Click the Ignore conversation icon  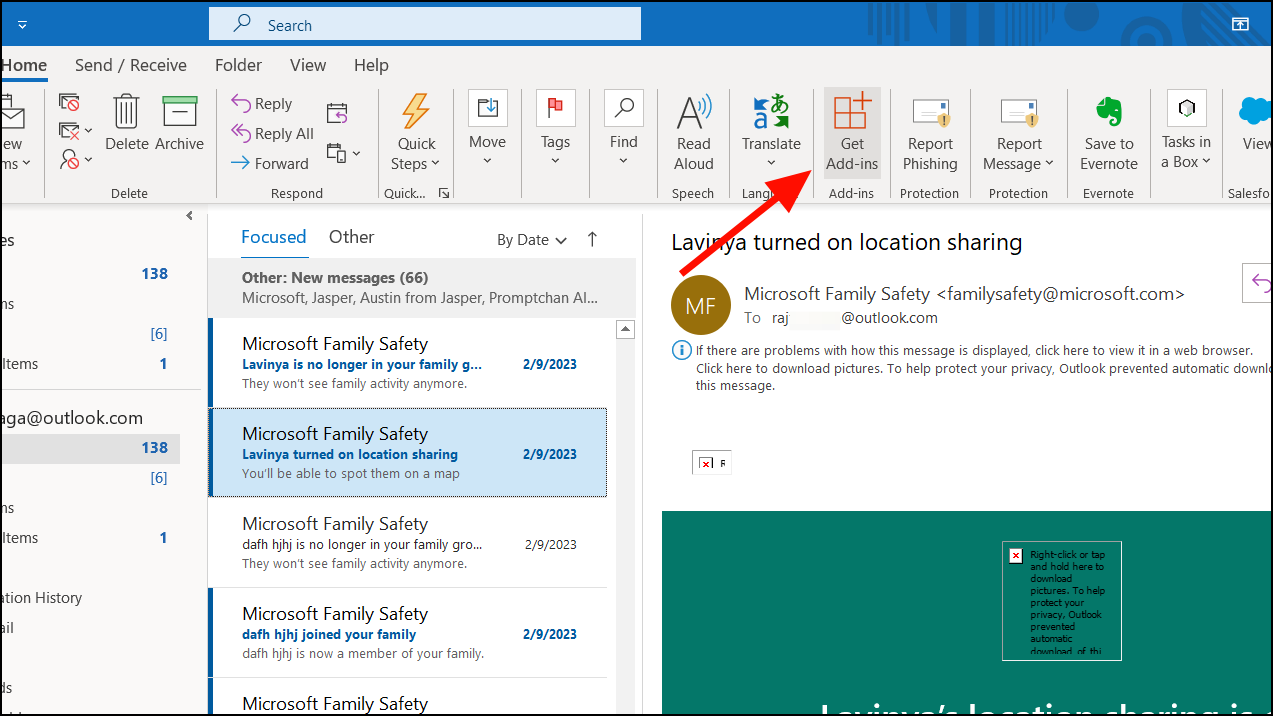pos(69,102)
